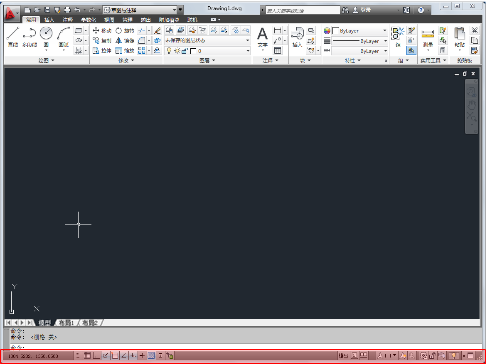486x364 pixels.
Task: Select the Layout2 (布局2) tab
Action: (90, 323)
